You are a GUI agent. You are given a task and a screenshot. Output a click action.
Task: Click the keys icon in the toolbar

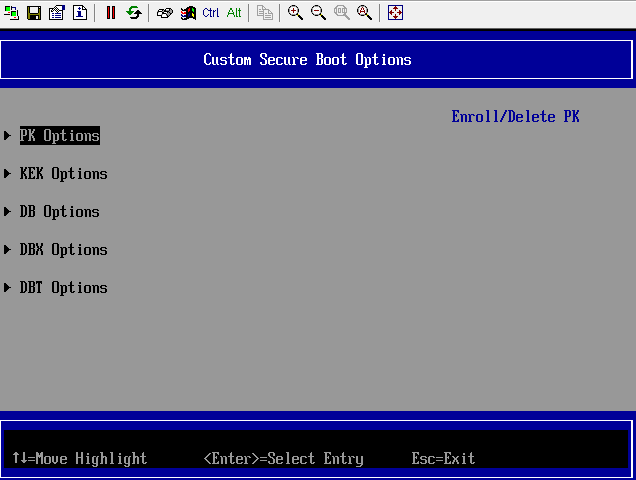click(165, 12)
